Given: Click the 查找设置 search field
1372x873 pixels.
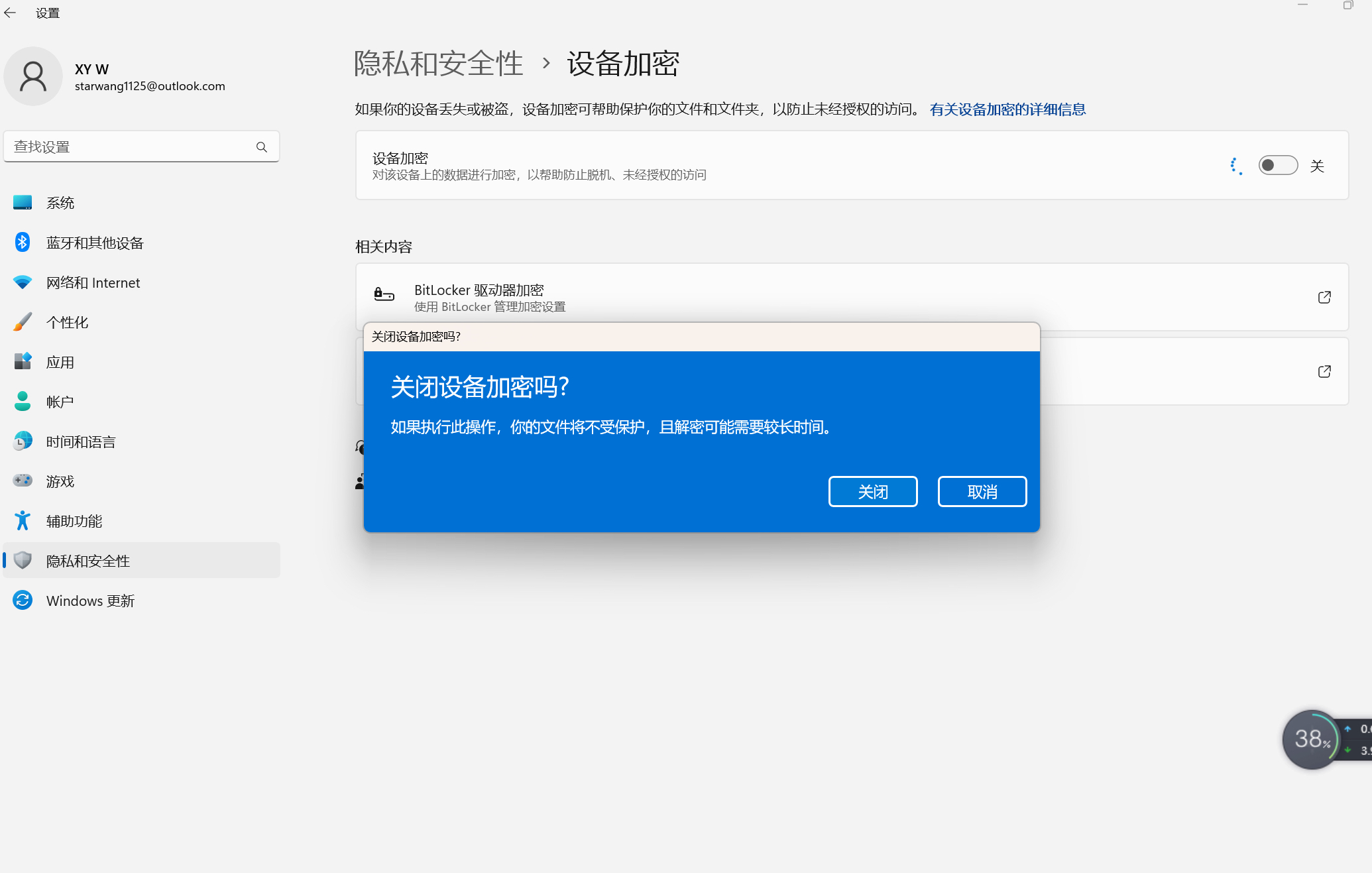Looking at the screenshot, I should (129, 147).
